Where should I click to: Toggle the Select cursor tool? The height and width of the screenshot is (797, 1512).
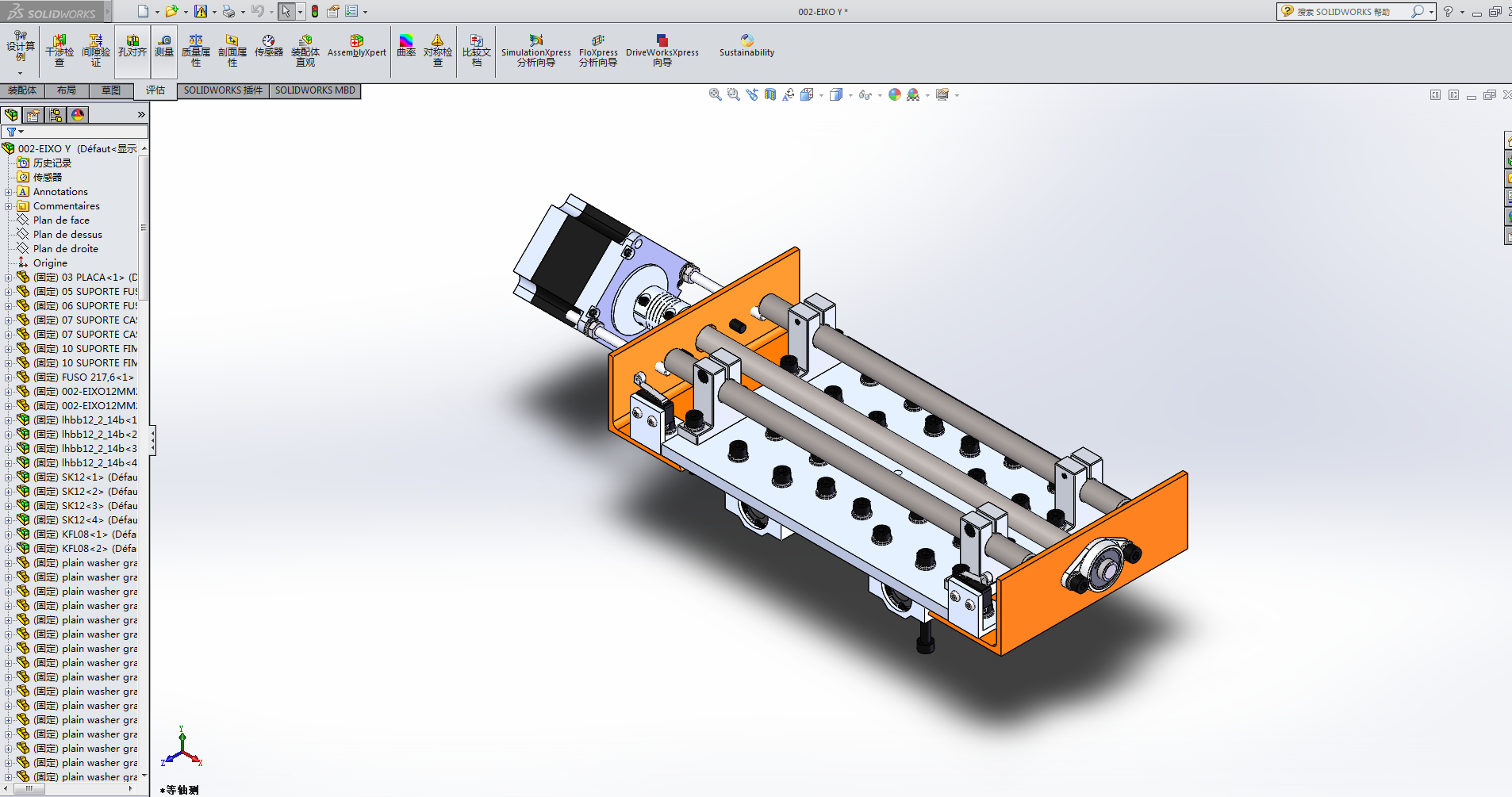(286, 11)
